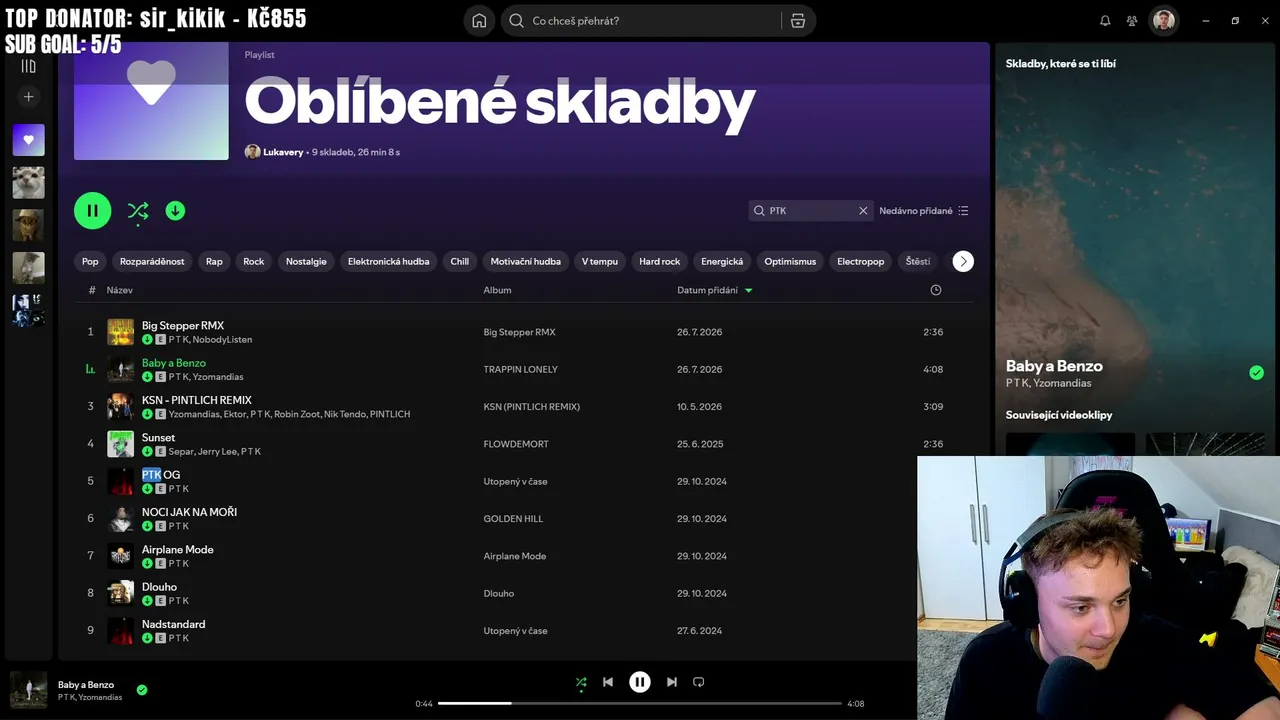
Task: Open the FLOWDEMORT album link
Action: (518, 444)
